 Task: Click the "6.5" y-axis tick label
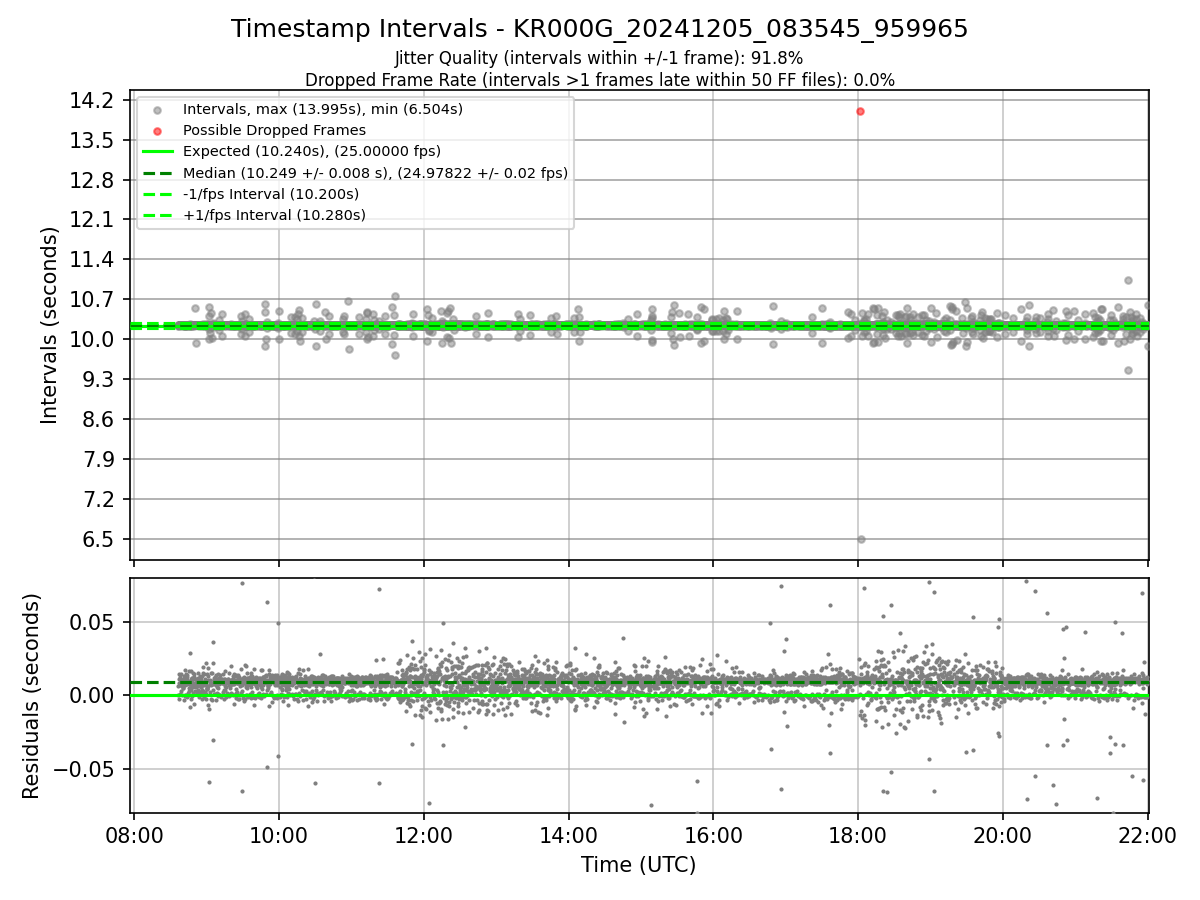tap(100, 540)
